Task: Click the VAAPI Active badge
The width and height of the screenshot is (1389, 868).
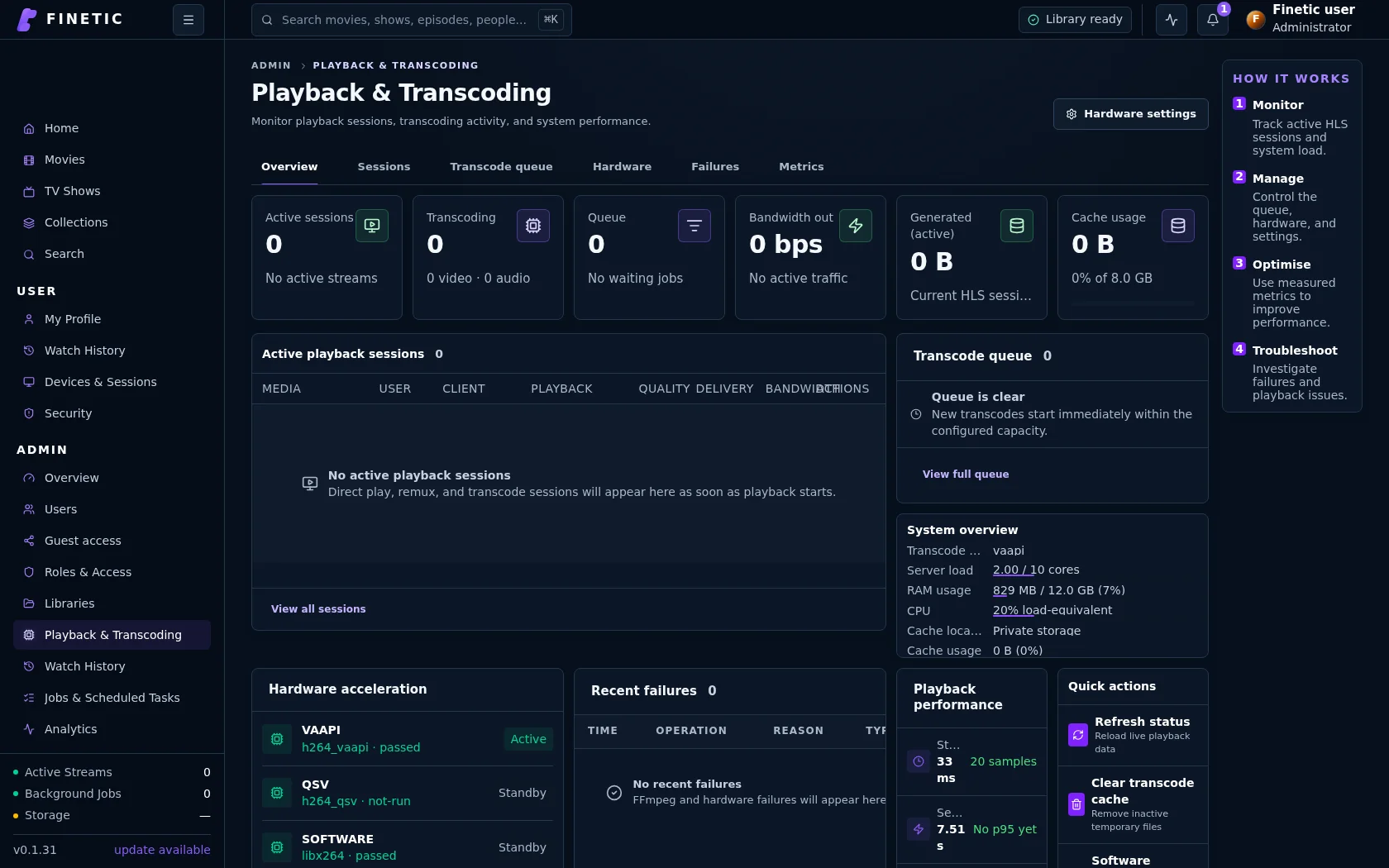Action: click(528, 739)
